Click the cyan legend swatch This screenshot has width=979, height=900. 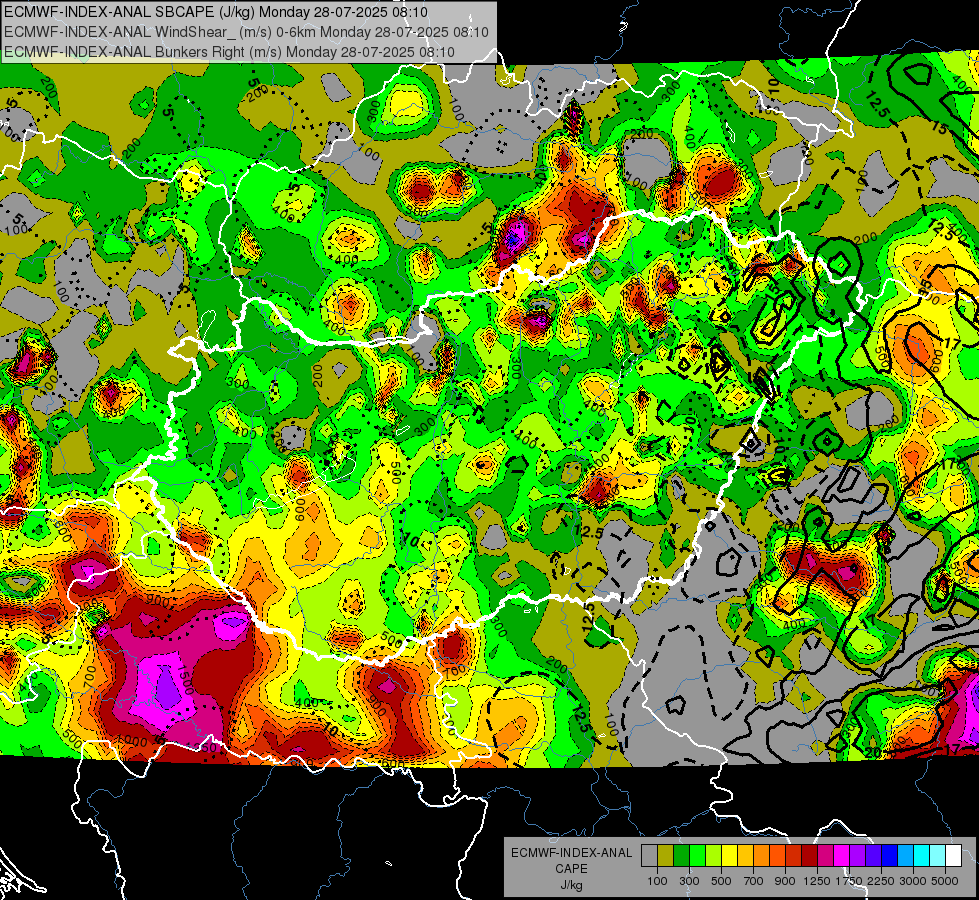click(x=922, y=856)
